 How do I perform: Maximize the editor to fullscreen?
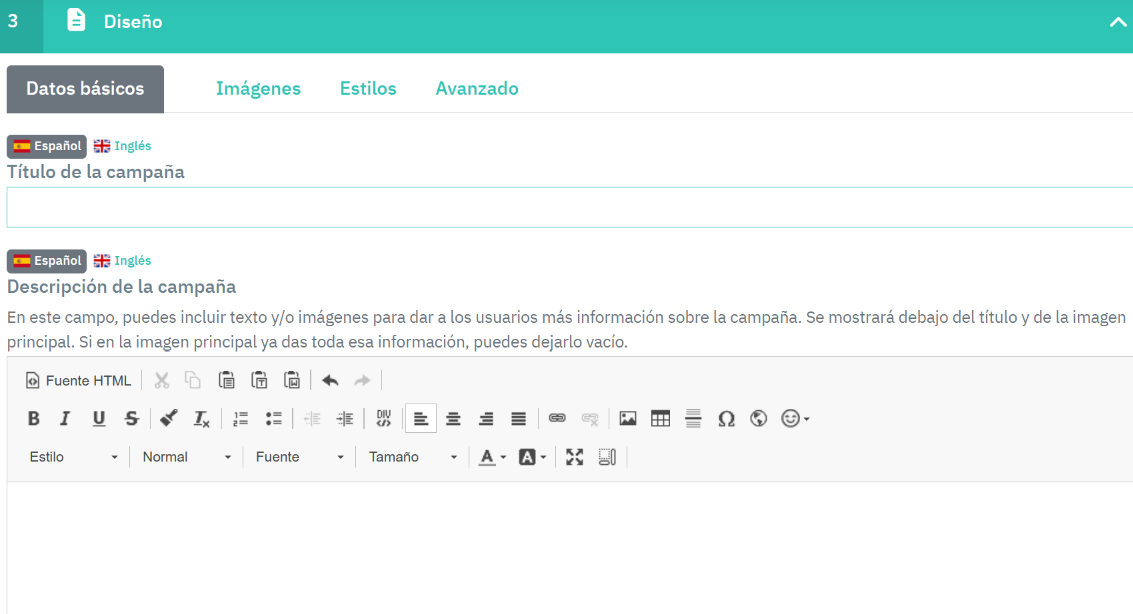(x=574, y=457)
